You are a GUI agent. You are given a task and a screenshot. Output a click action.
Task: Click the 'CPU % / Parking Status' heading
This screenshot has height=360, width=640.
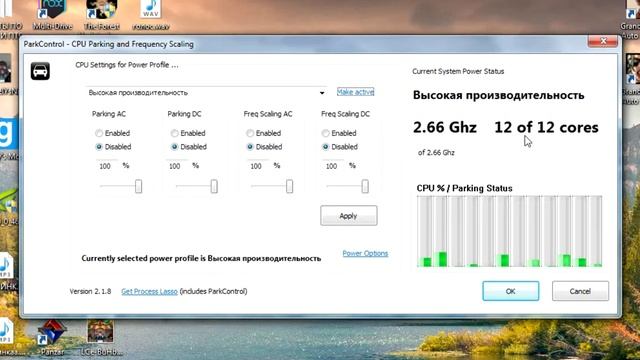[464, 188]
